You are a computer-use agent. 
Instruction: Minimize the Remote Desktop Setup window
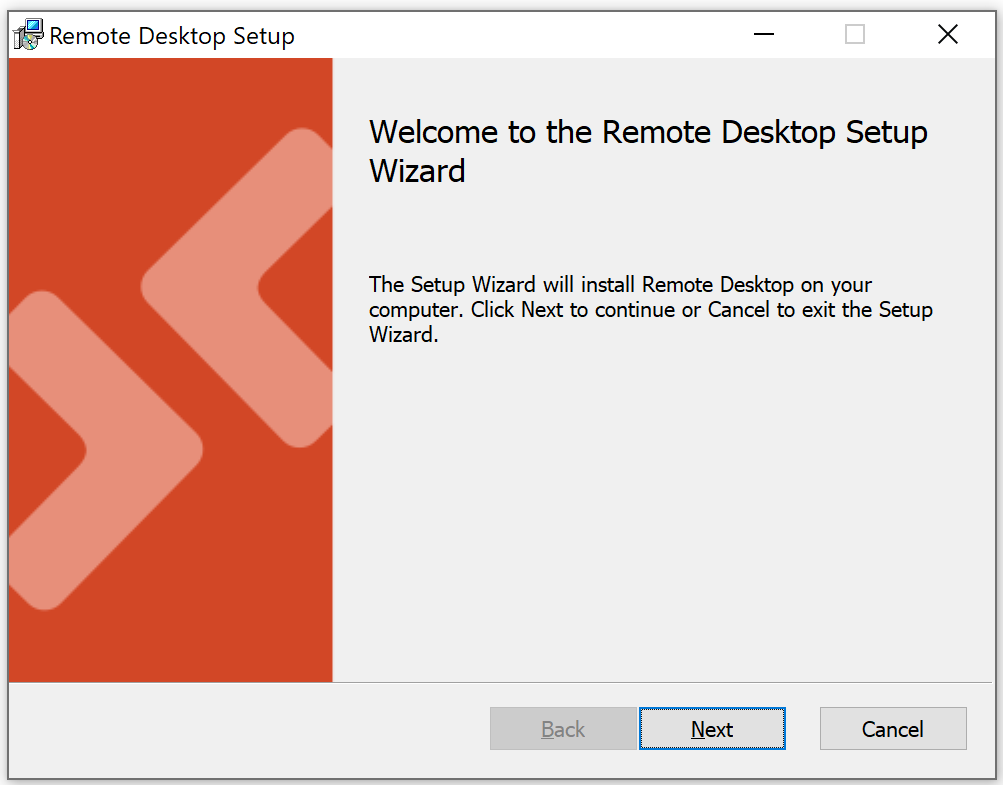click(x=764, y=34)
